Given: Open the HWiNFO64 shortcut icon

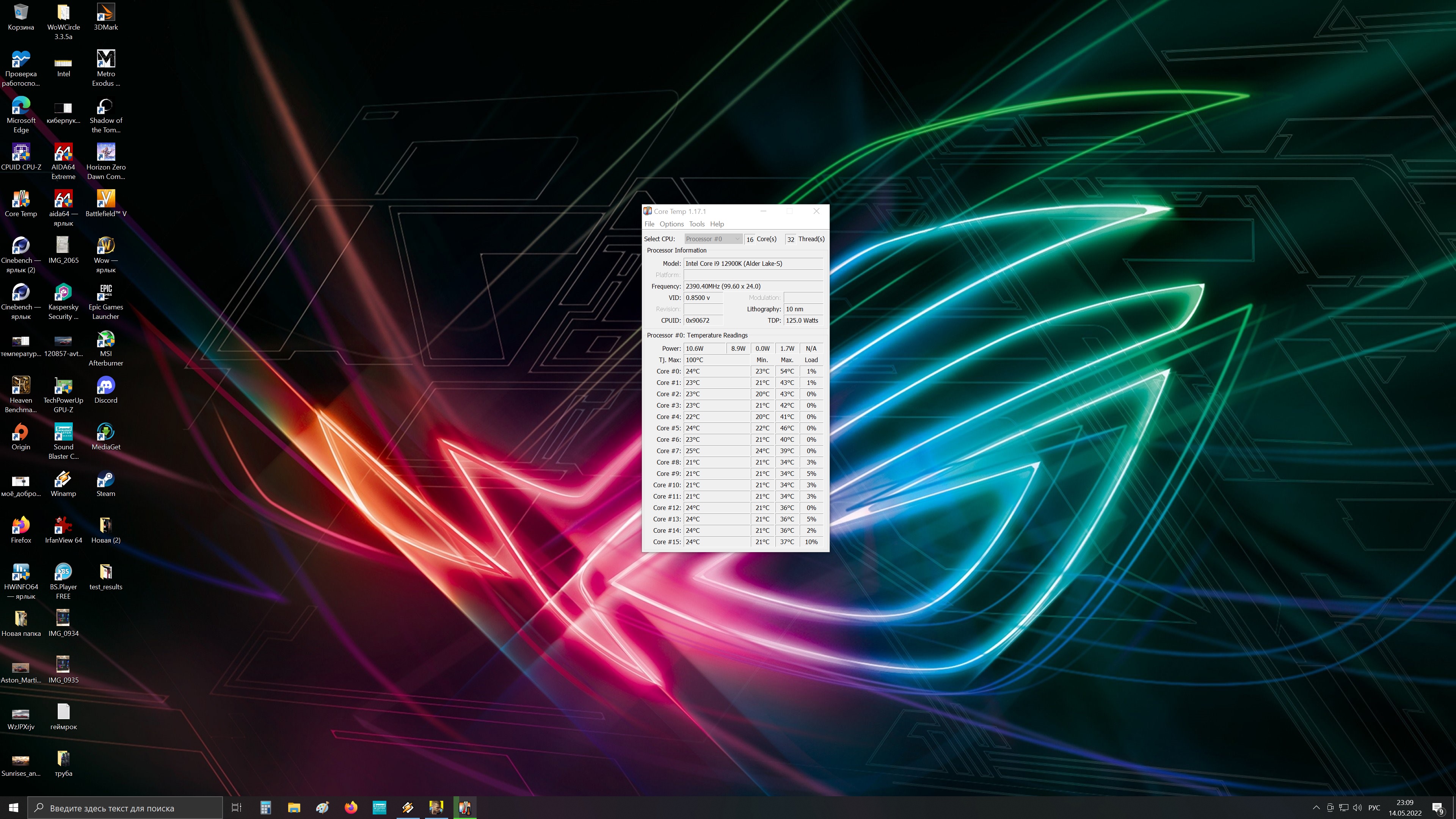Looking at the screenshot, I should (21, 573).
